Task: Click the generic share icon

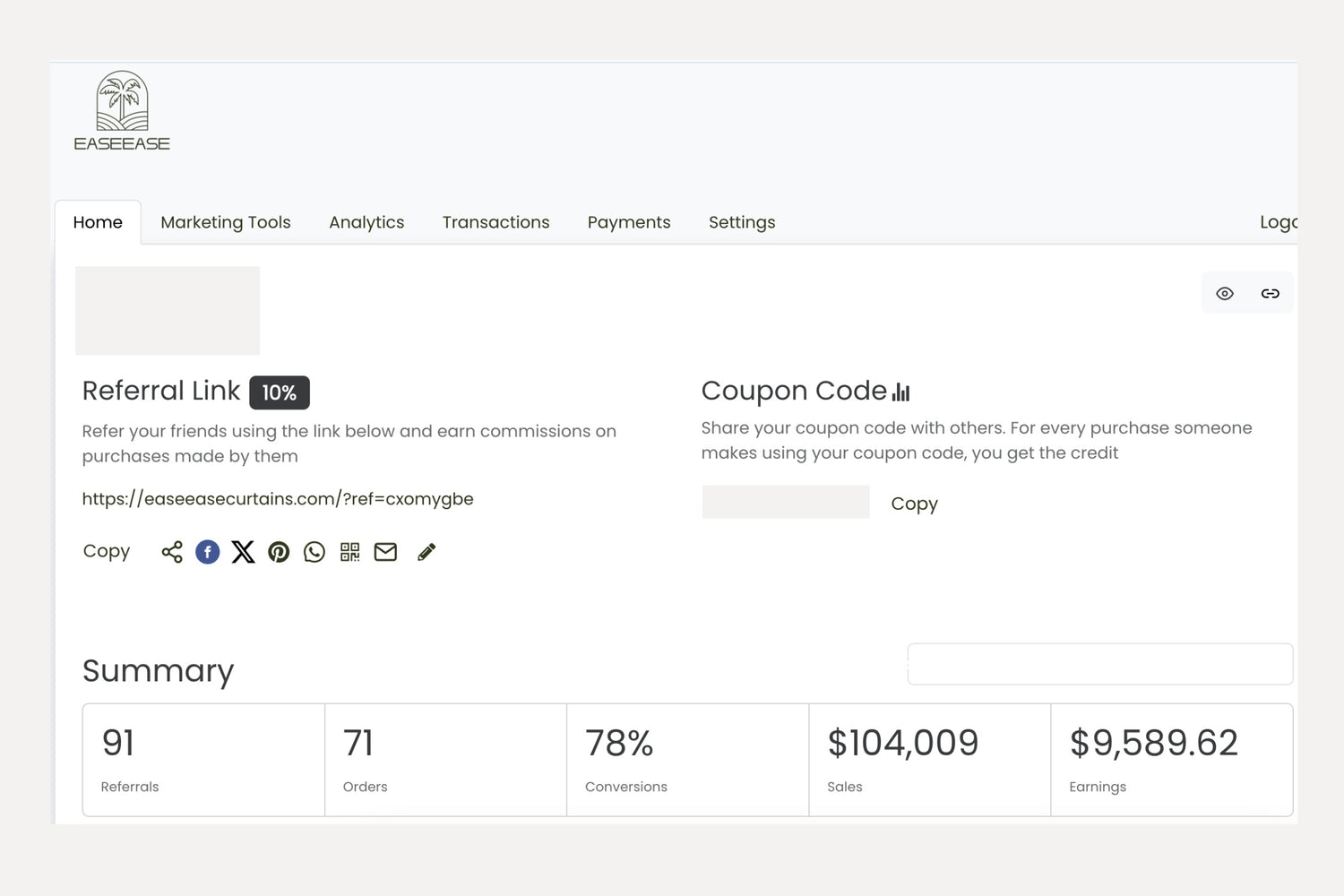Action: (172, 552)
